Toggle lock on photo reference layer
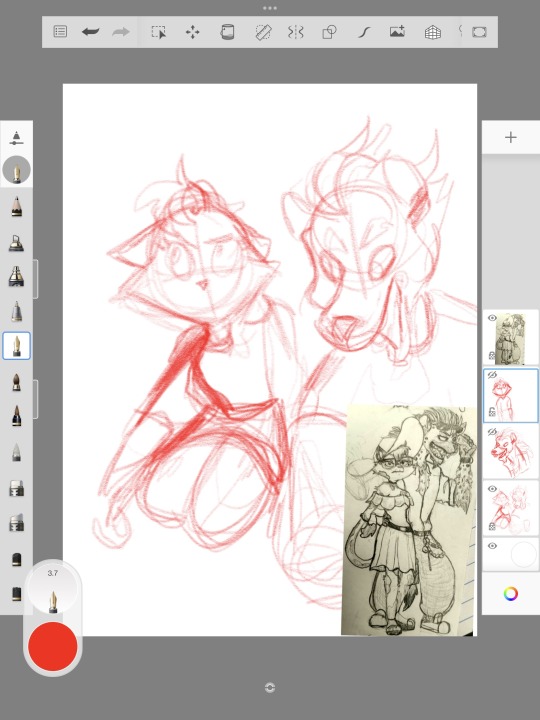 (x=492, y=355)
